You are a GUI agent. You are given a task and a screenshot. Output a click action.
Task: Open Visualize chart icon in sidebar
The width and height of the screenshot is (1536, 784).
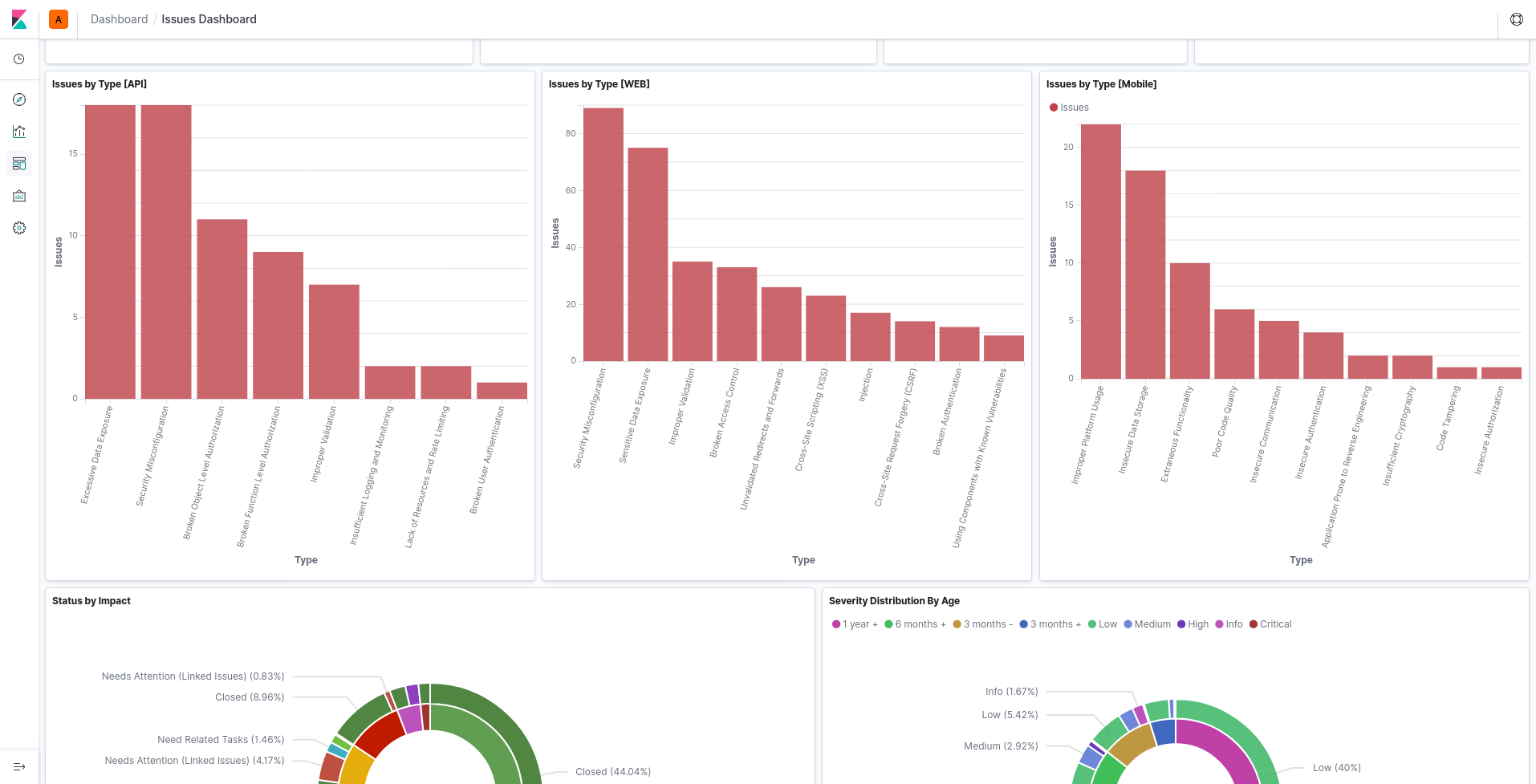click(x=19, y=132)
